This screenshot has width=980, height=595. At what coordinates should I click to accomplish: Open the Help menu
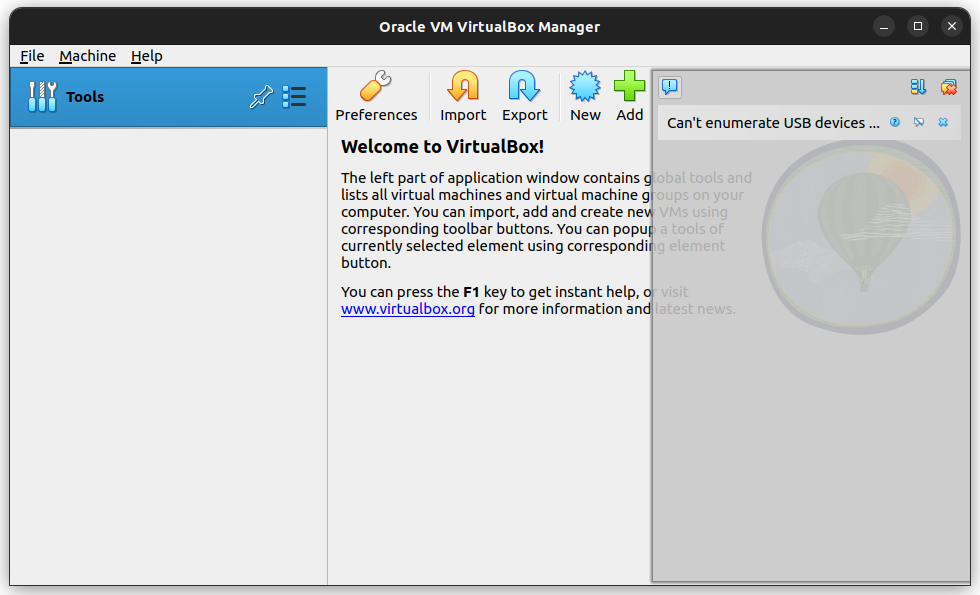tap(147, 56)
